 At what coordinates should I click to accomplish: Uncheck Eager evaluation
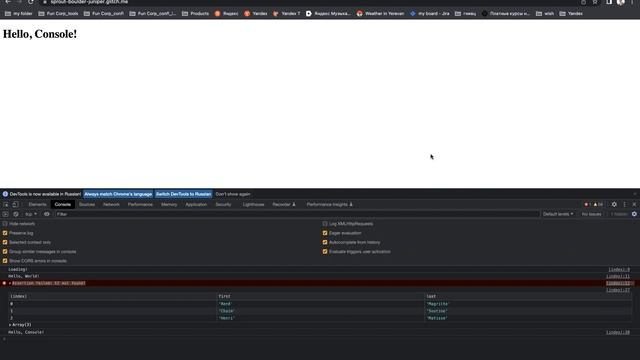[325, 233]
